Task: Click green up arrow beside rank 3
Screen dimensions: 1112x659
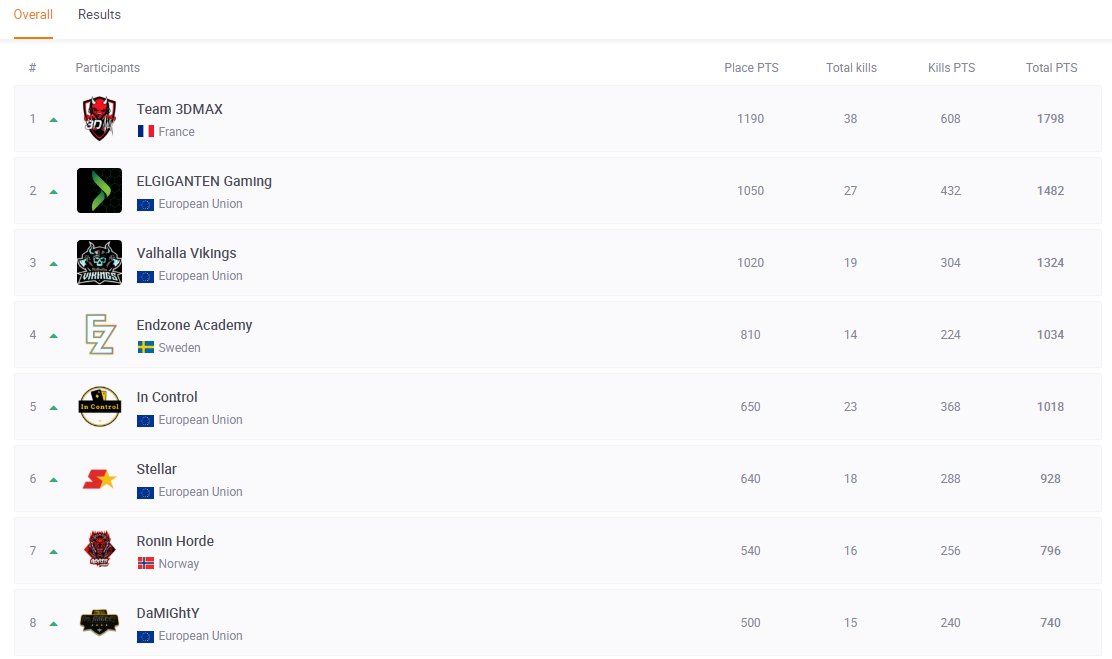Action: pyautogui.click(x=53, y=264)
